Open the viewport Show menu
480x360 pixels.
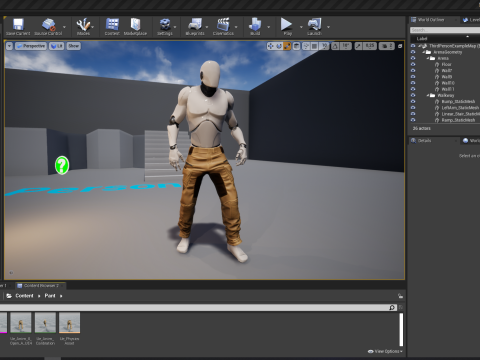[x=74, y=46]
